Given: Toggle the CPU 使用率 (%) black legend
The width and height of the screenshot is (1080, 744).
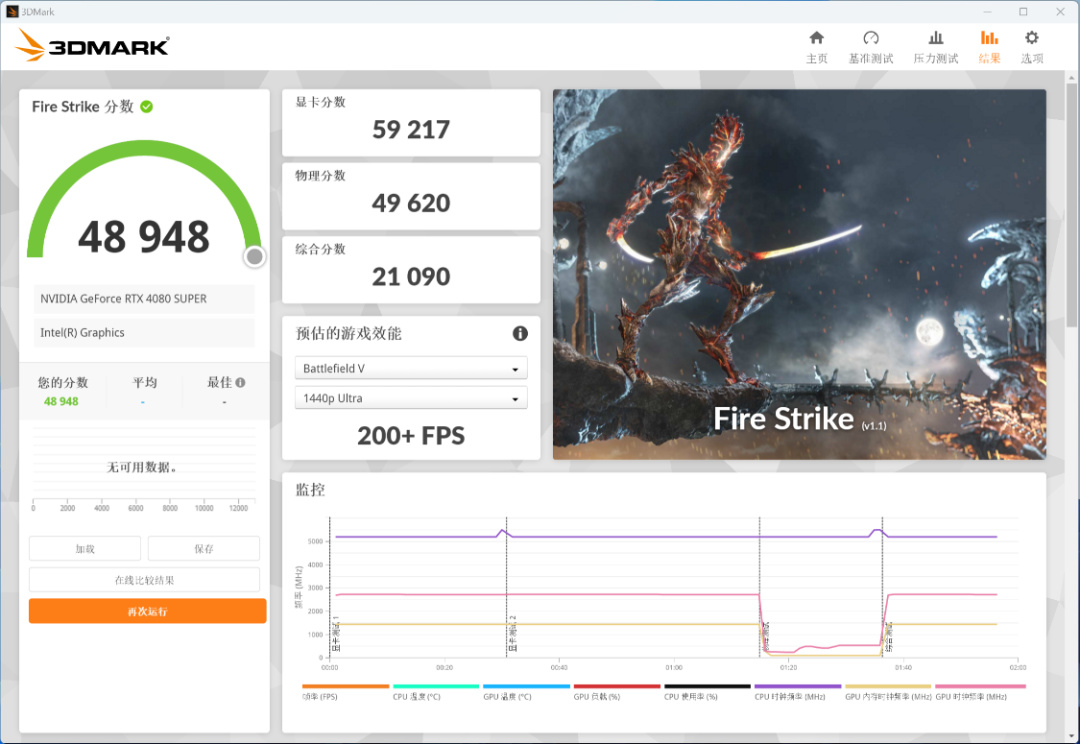Looking at the screenshot, I should point(707,692).
